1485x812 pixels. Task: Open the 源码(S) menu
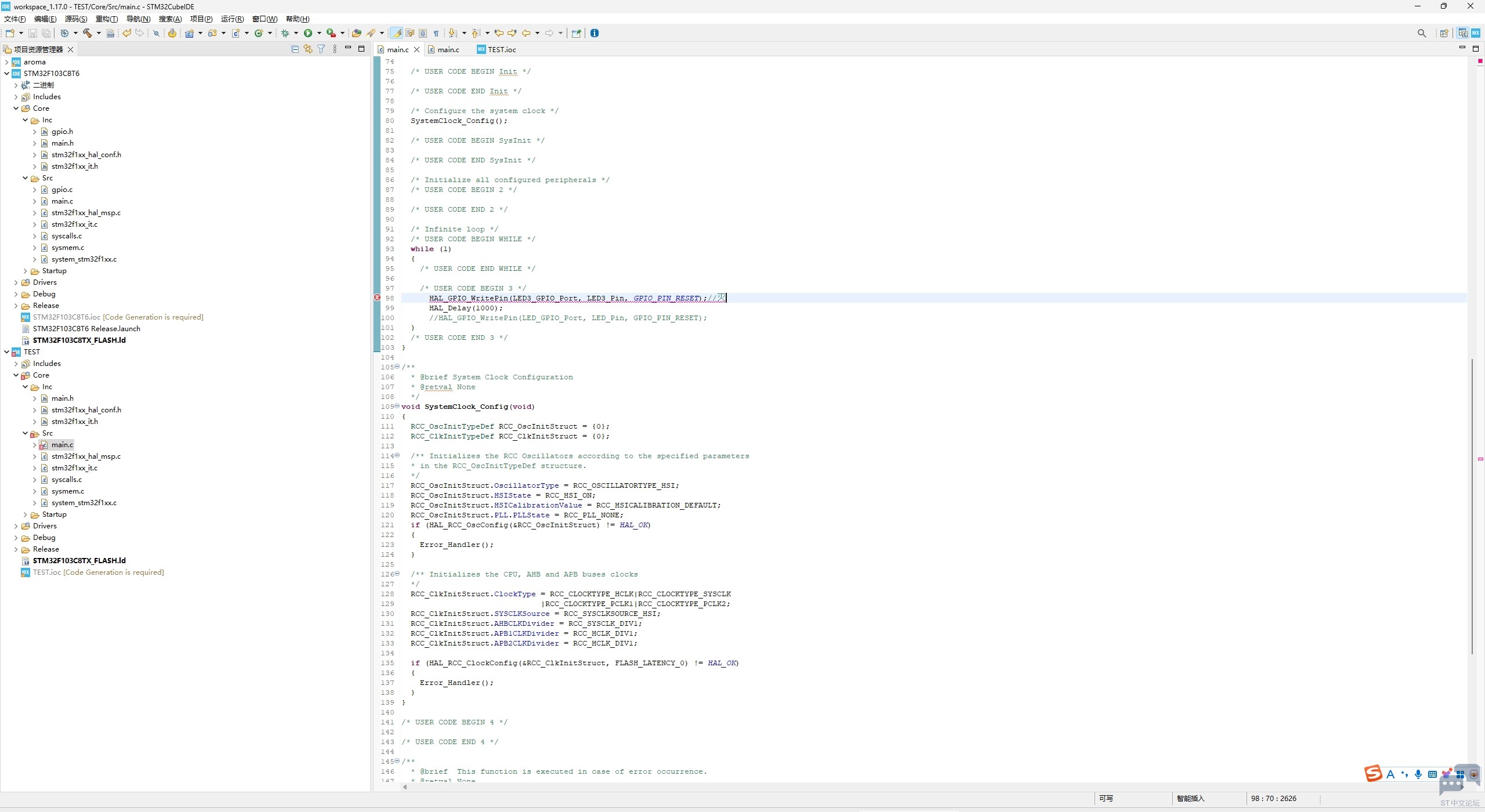click(75, 19)
